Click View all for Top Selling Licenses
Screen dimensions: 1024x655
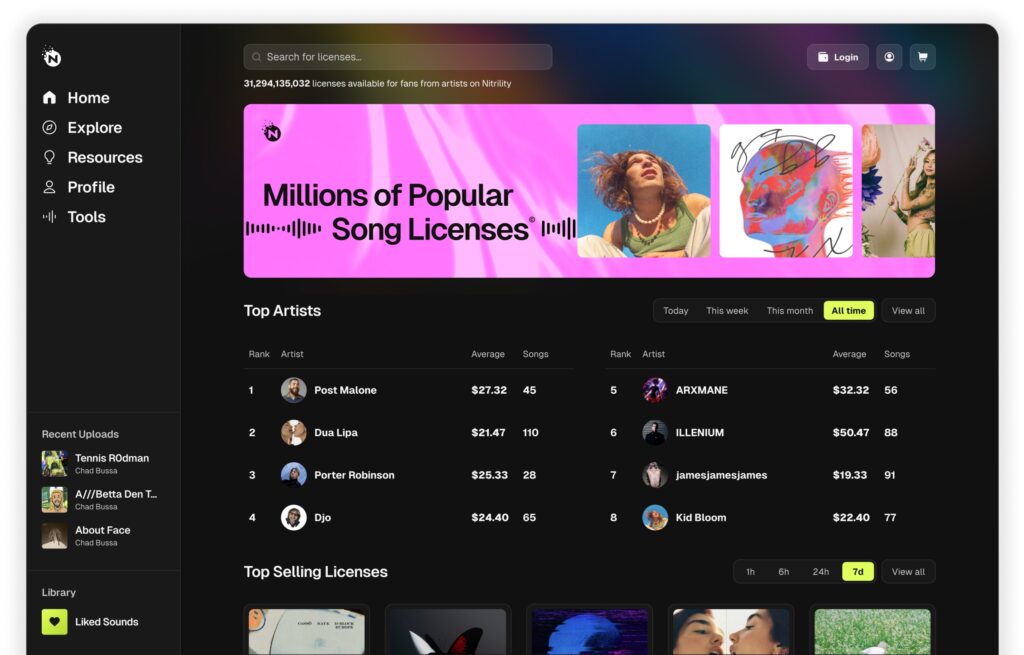pos(908,571)
